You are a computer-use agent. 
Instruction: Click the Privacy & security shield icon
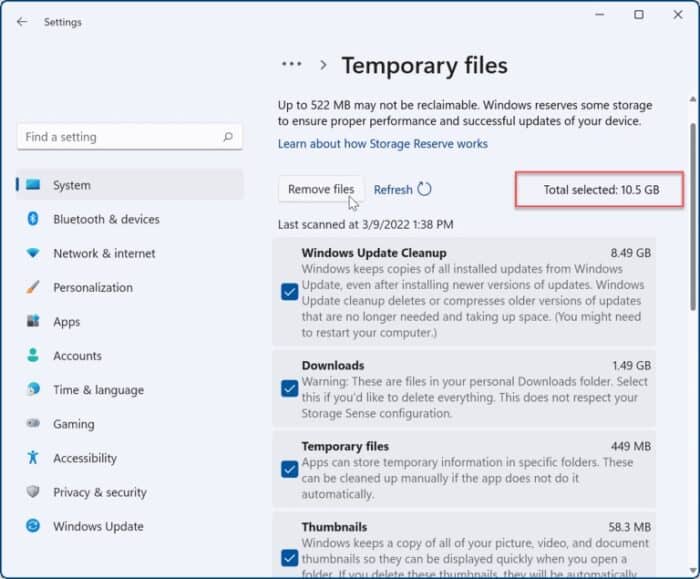click(33, 492)
